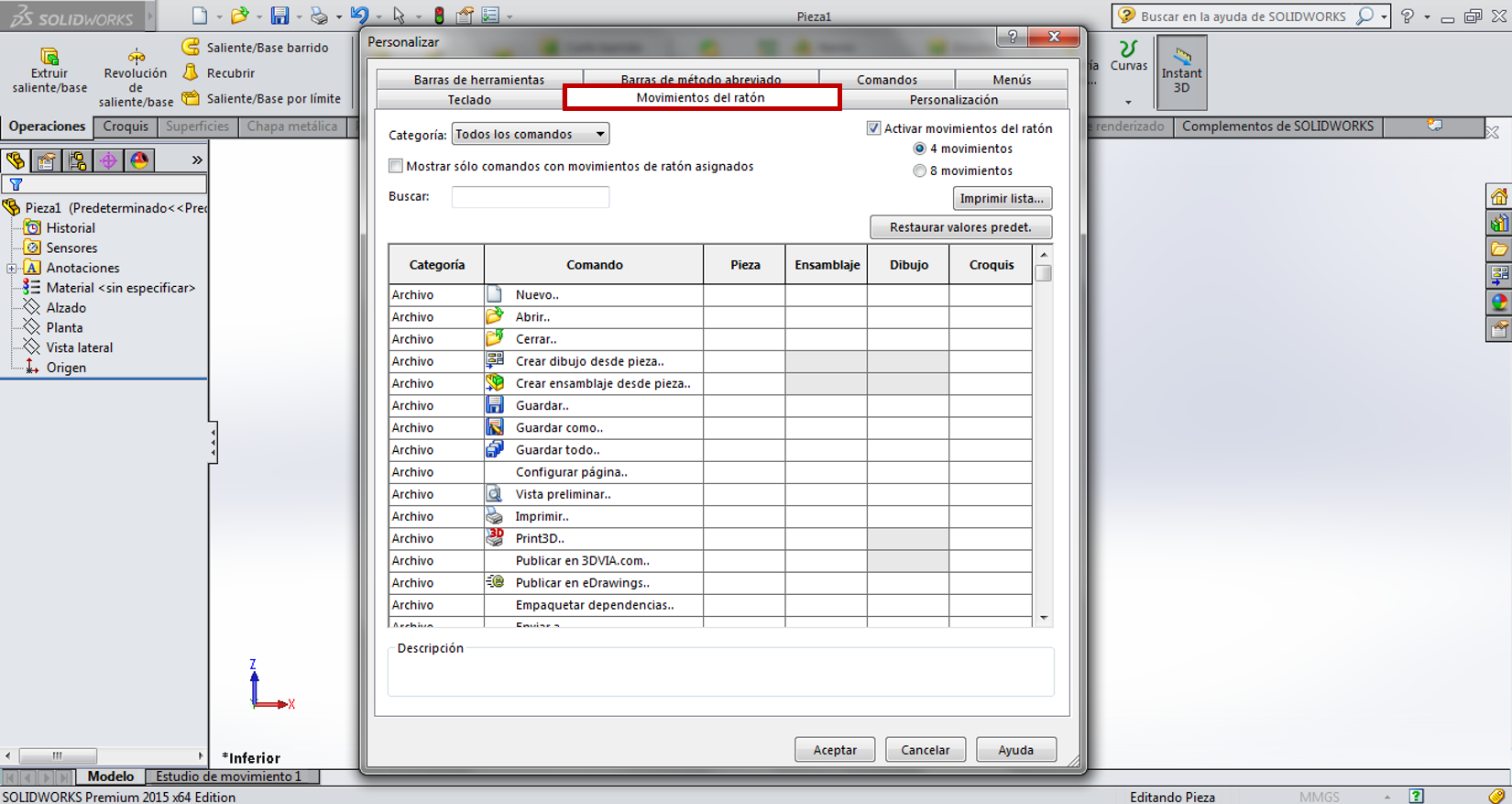Open SOLIDWORKS Resources home icon in task pane
Image resolution: width=1512 pixels, height=804 pixels.
[1499, 196]
